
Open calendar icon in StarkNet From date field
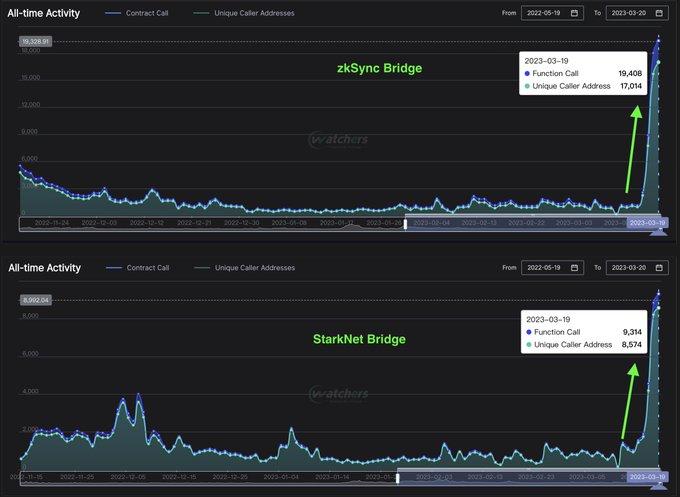[574, 268]
